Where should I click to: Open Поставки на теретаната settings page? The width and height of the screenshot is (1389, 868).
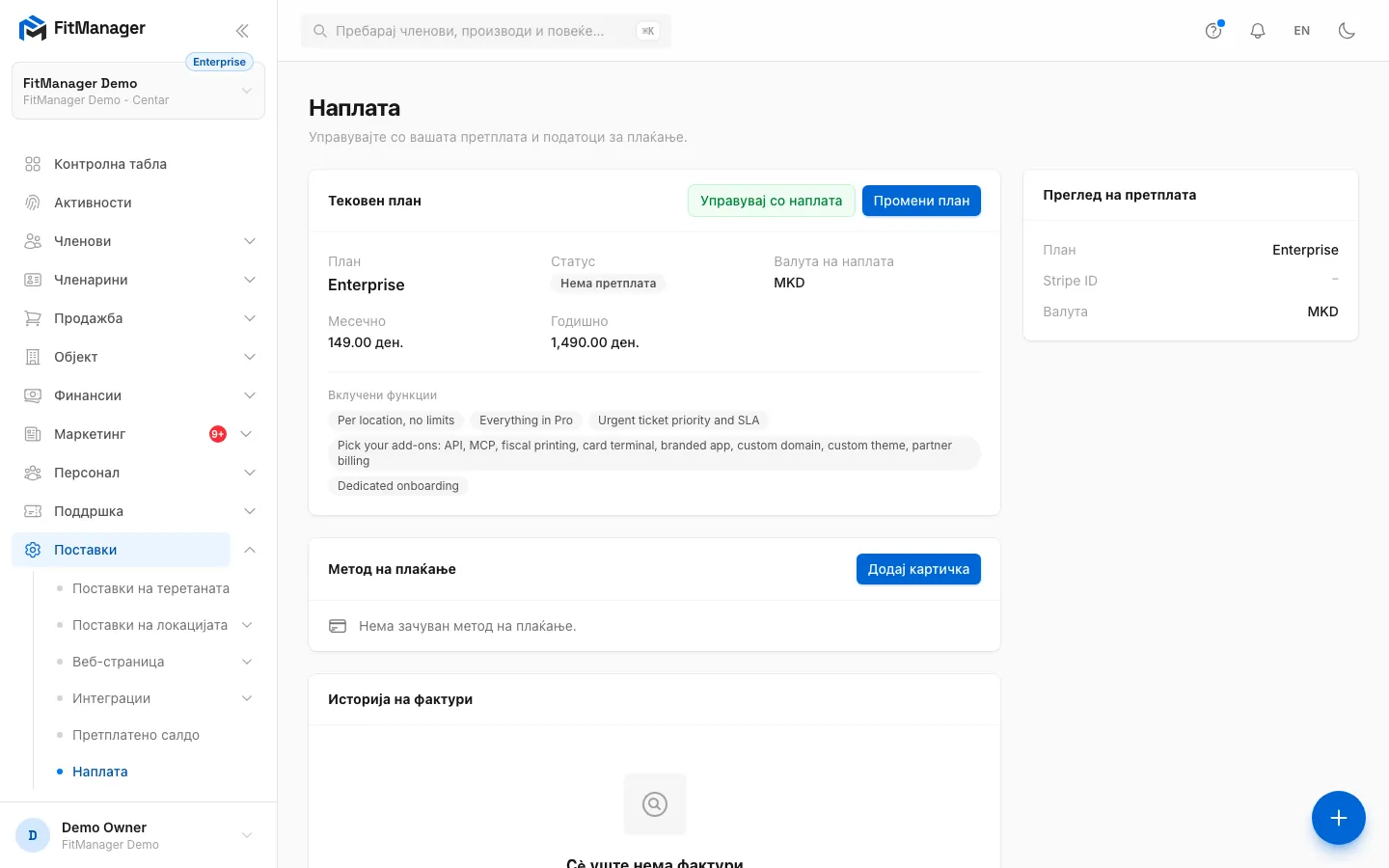(150, 588)
